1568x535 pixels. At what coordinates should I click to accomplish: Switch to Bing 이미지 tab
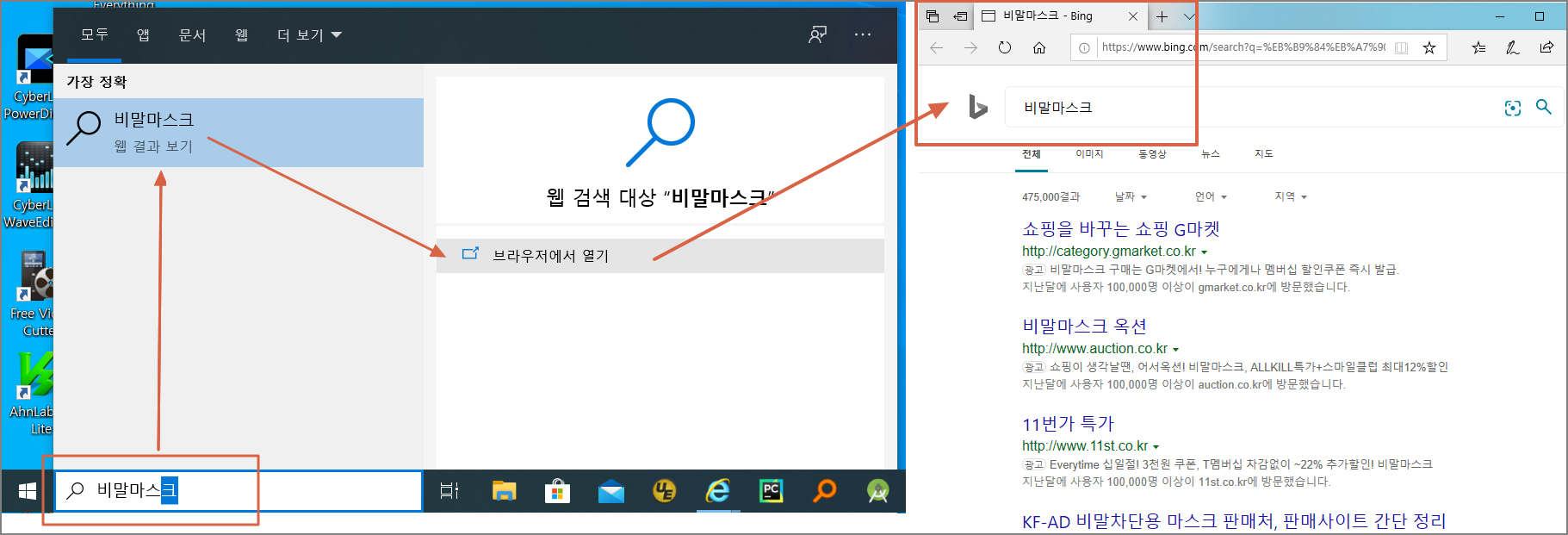(1089, 154)
